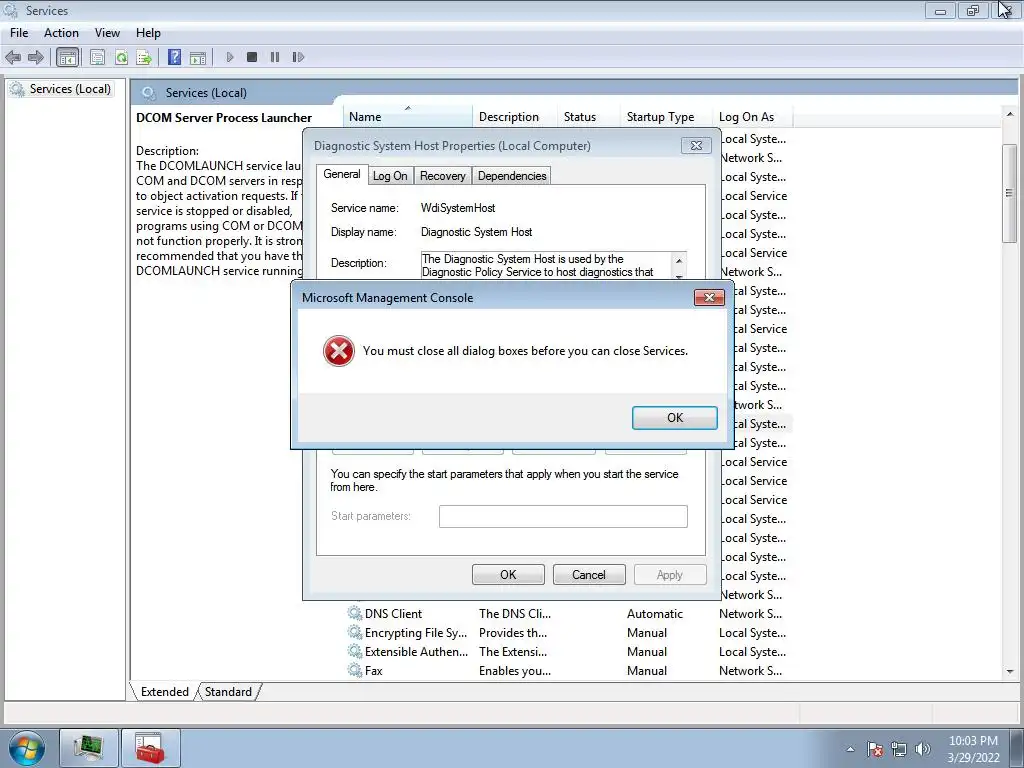This screenshot has width=1024, height=768.
Task: Click the gear icon beside Fax
Action: point(355,670)
